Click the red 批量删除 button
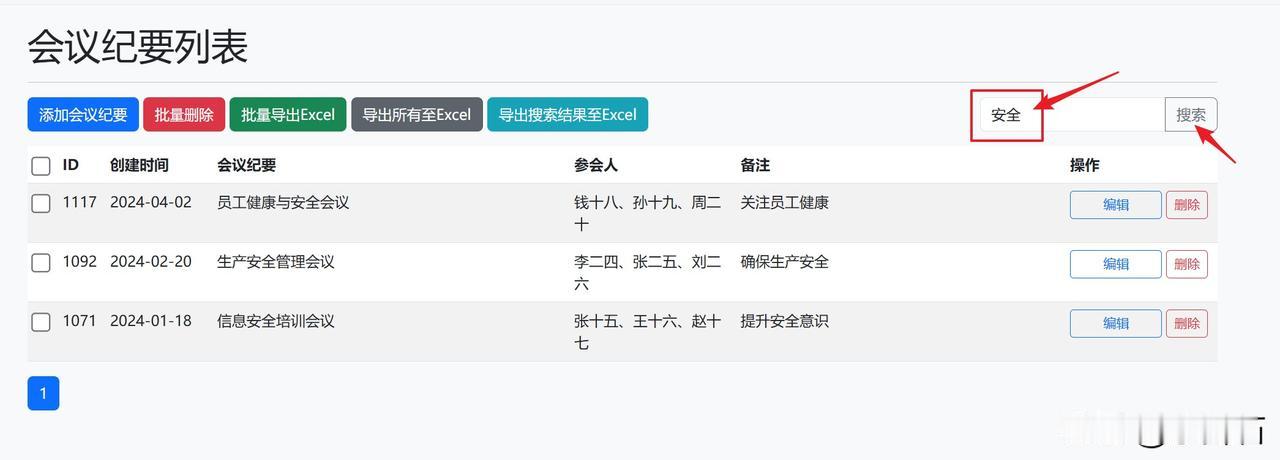 pyautogui.click(x=184, y=115)
